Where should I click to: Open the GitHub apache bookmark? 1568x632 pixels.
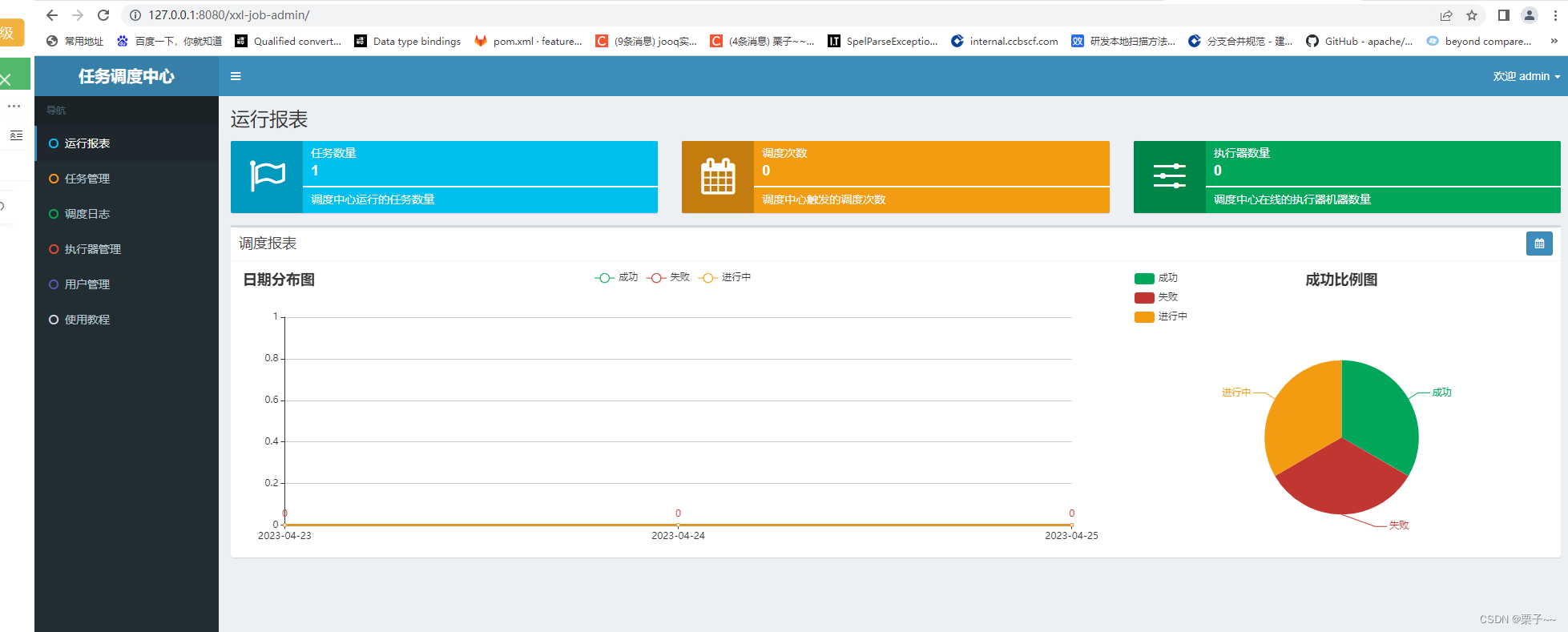point(1360,41)
